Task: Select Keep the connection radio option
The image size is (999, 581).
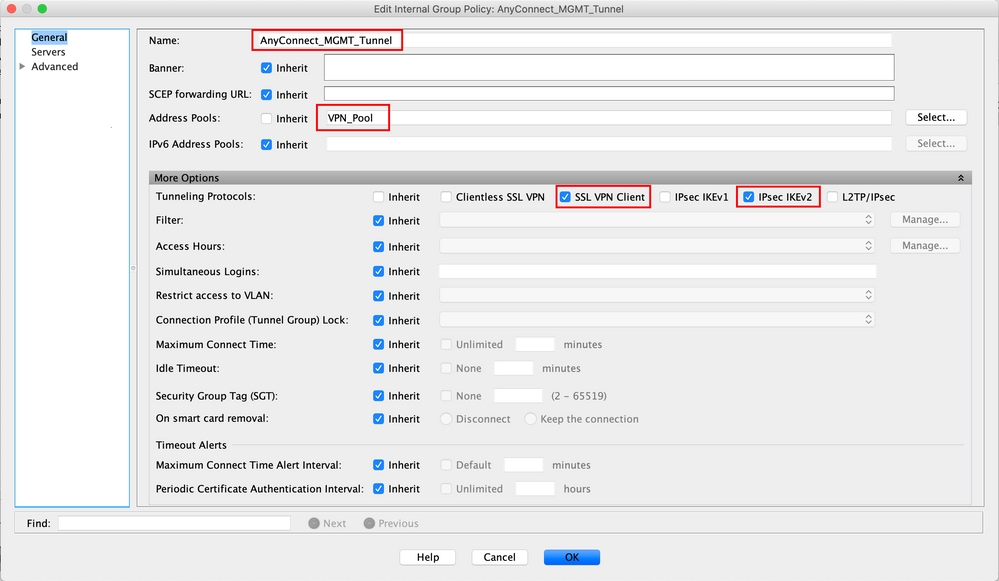Action: point(530,419)
